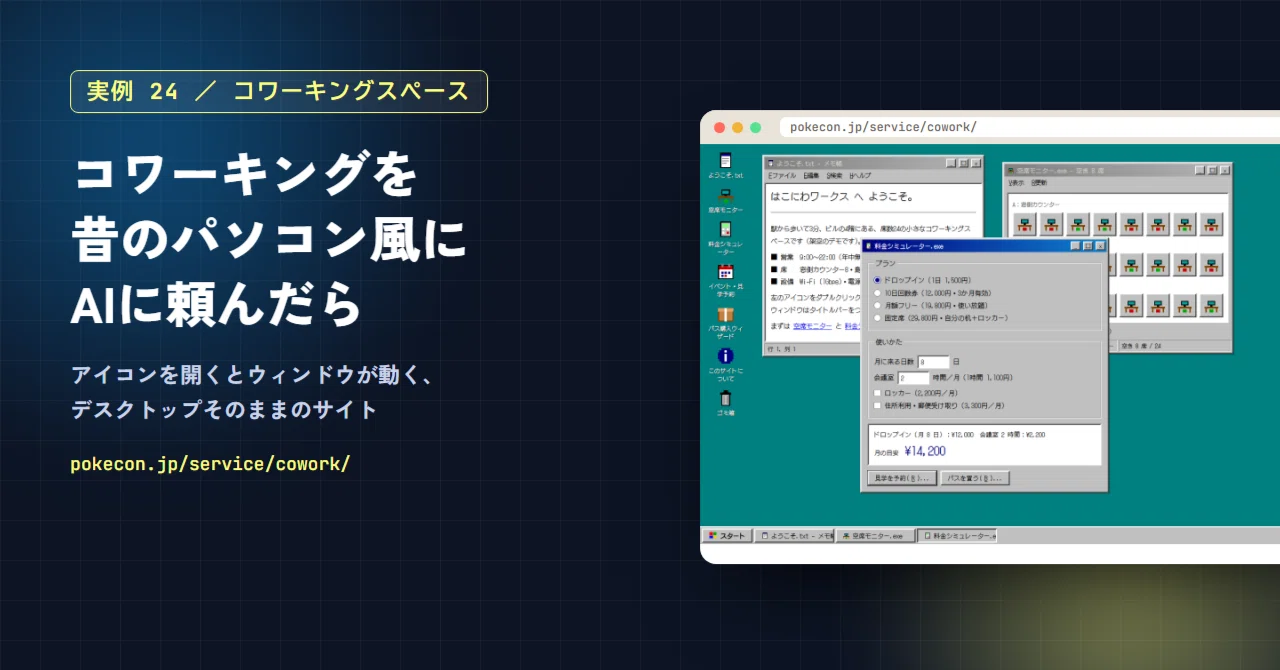Click first seat in seat monitor row A
1280x670 pixels.
point(1024,224)
